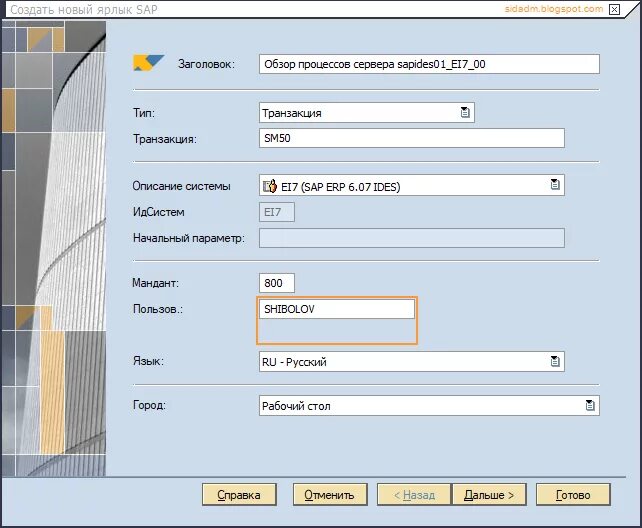642x528 pixels.
Task: Click the Город: label
Action: (x=149, y=405)
